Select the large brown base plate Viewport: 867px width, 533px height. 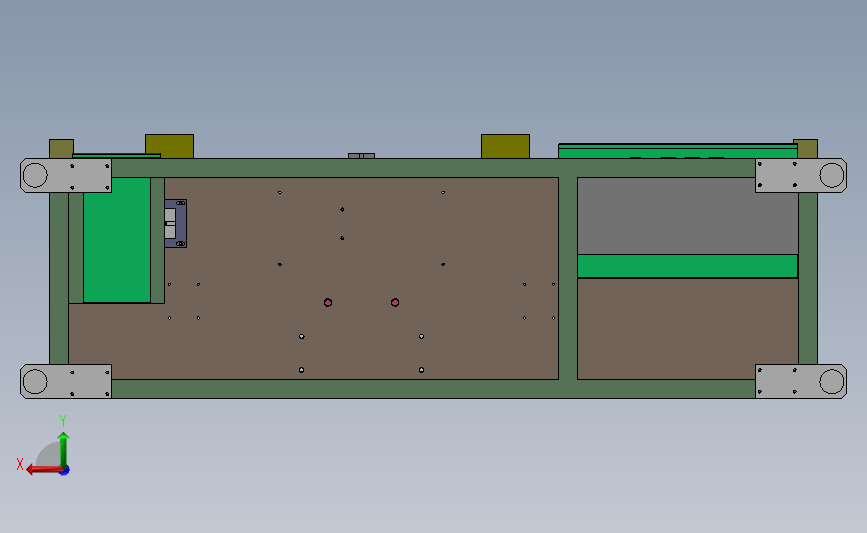pos(362,278)
